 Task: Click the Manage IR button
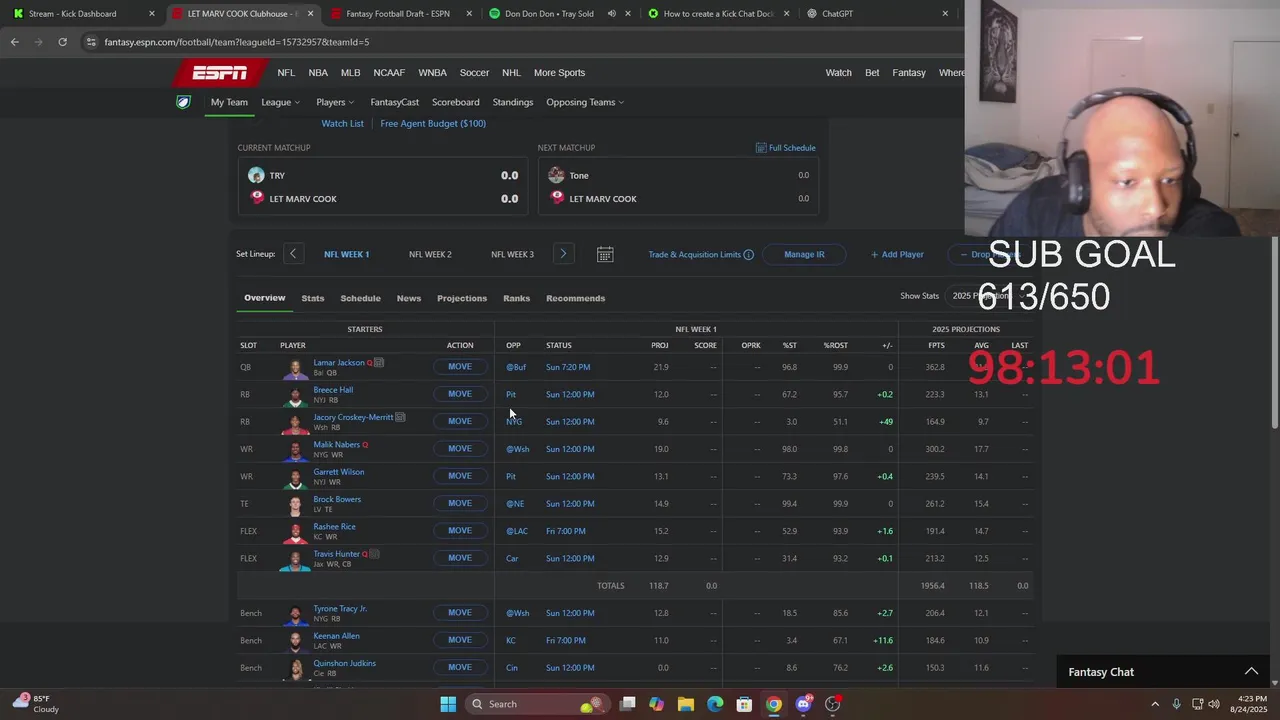[x=804, y=255]
